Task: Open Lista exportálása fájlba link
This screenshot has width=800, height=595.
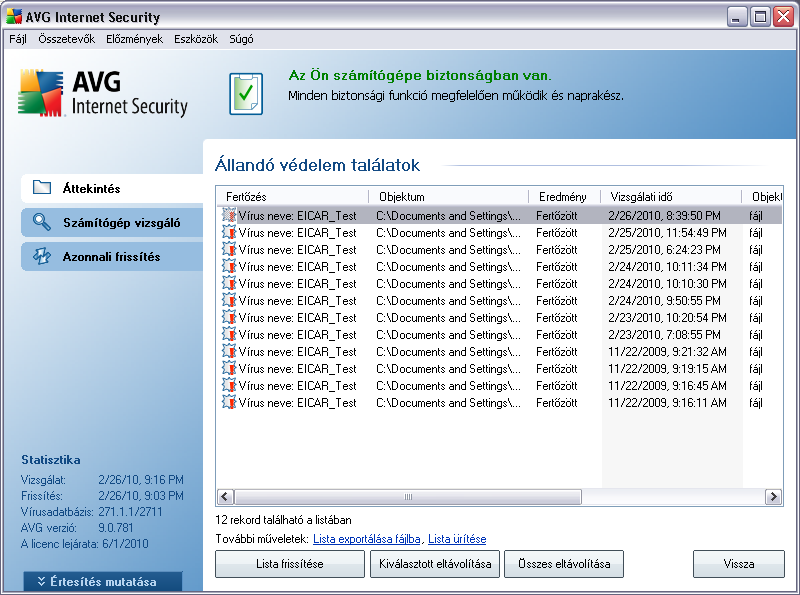Action: [x=366, y=539]
